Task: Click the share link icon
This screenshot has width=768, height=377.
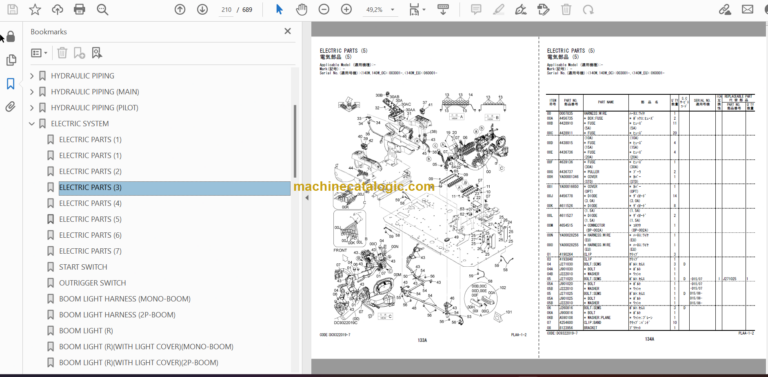Action: point(725,9)
